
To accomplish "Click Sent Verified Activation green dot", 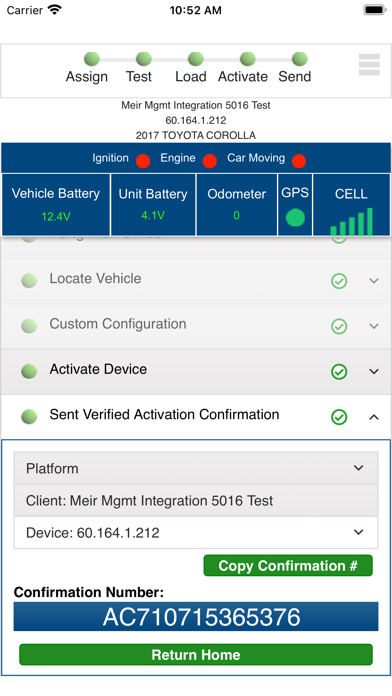I will [x=29, y=416].
